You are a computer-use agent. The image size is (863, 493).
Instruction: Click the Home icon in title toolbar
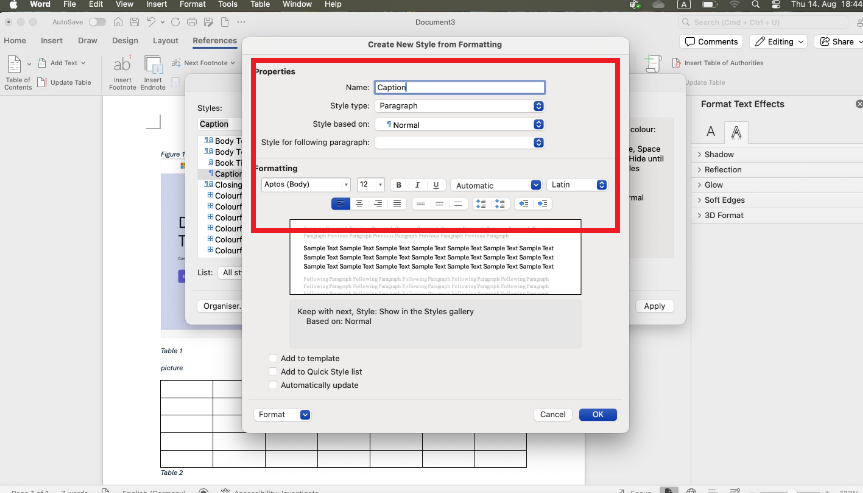coord(118,22)
